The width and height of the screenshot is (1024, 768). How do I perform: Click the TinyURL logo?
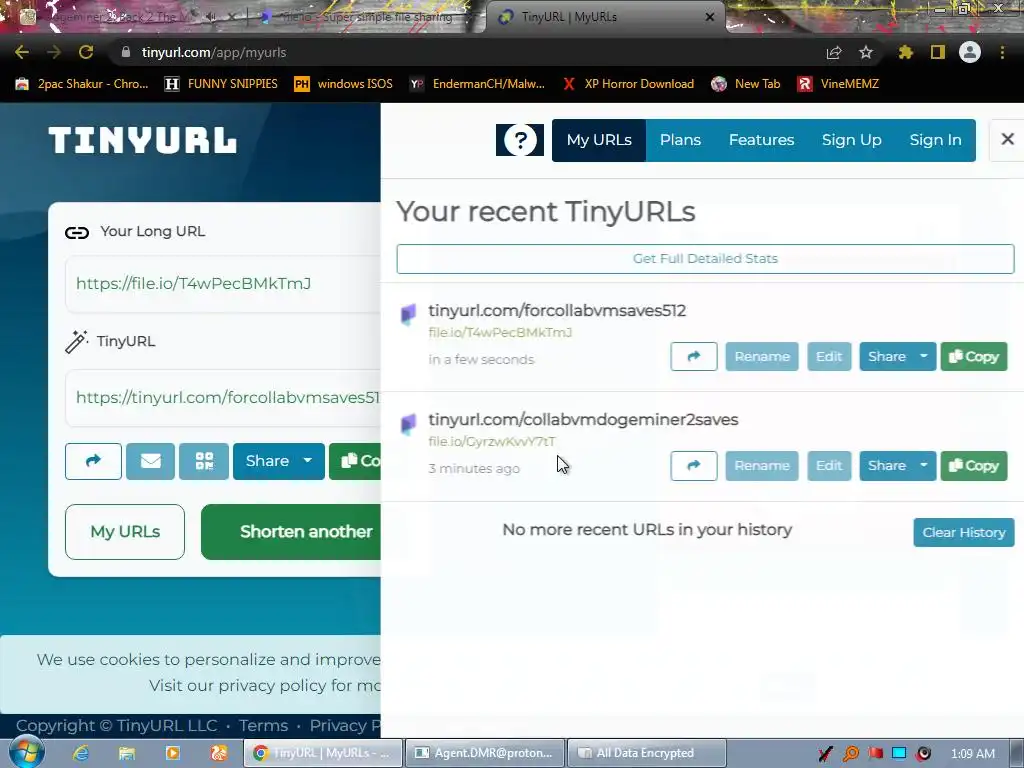pos(142,140)
